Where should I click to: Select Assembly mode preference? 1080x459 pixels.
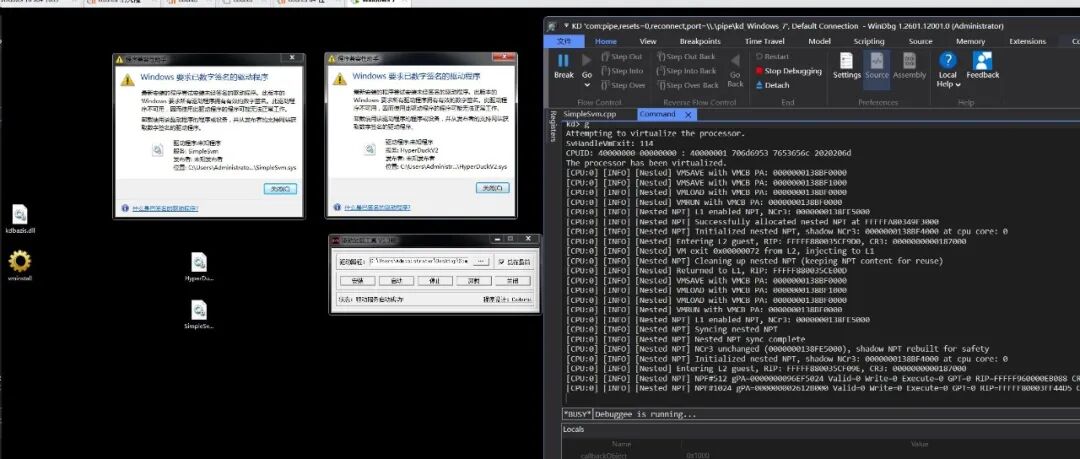pyautogui.click(x=909, y=66)
